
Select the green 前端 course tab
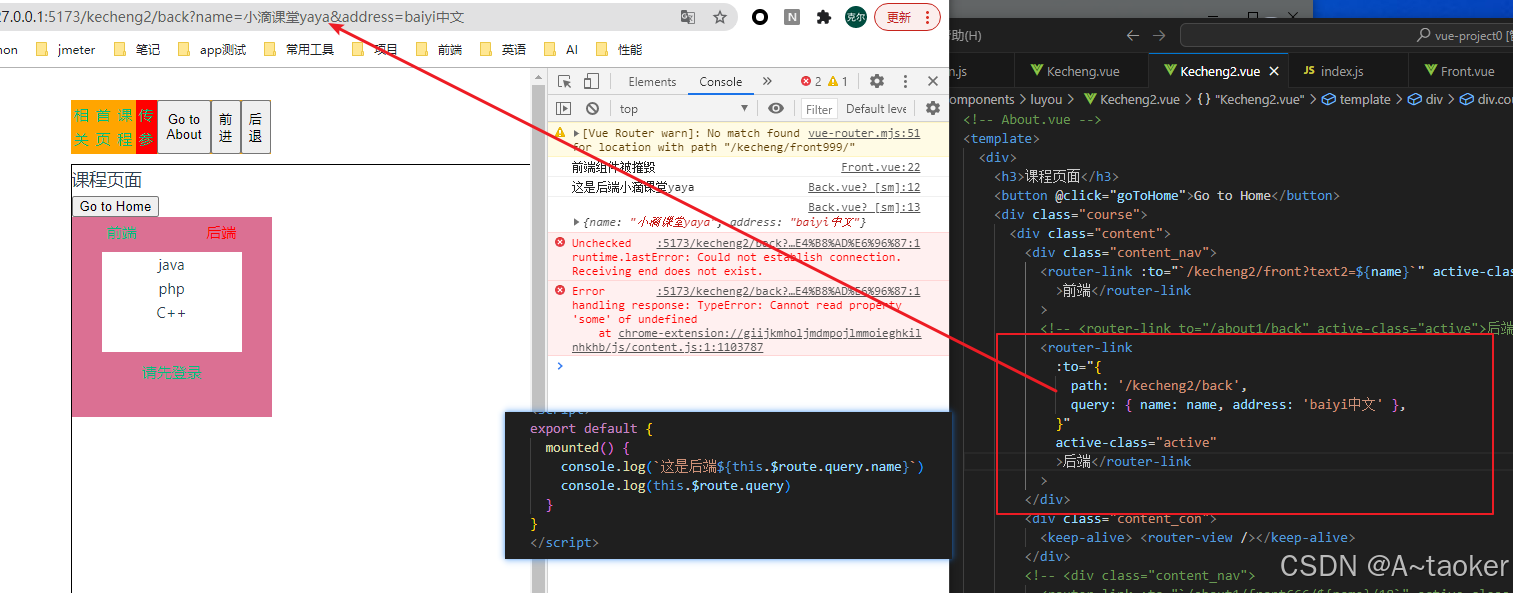(x=122, y=233)
